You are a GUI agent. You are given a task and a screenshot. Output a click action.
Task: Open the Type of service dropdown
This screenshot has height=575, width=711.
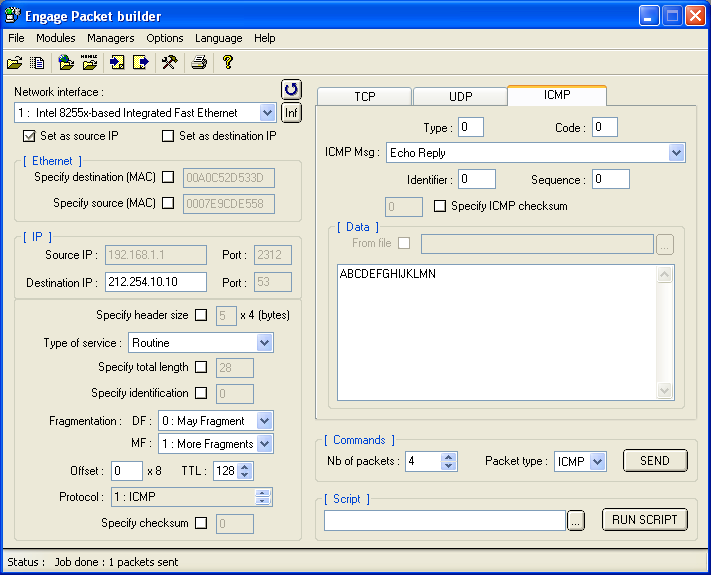264,342
